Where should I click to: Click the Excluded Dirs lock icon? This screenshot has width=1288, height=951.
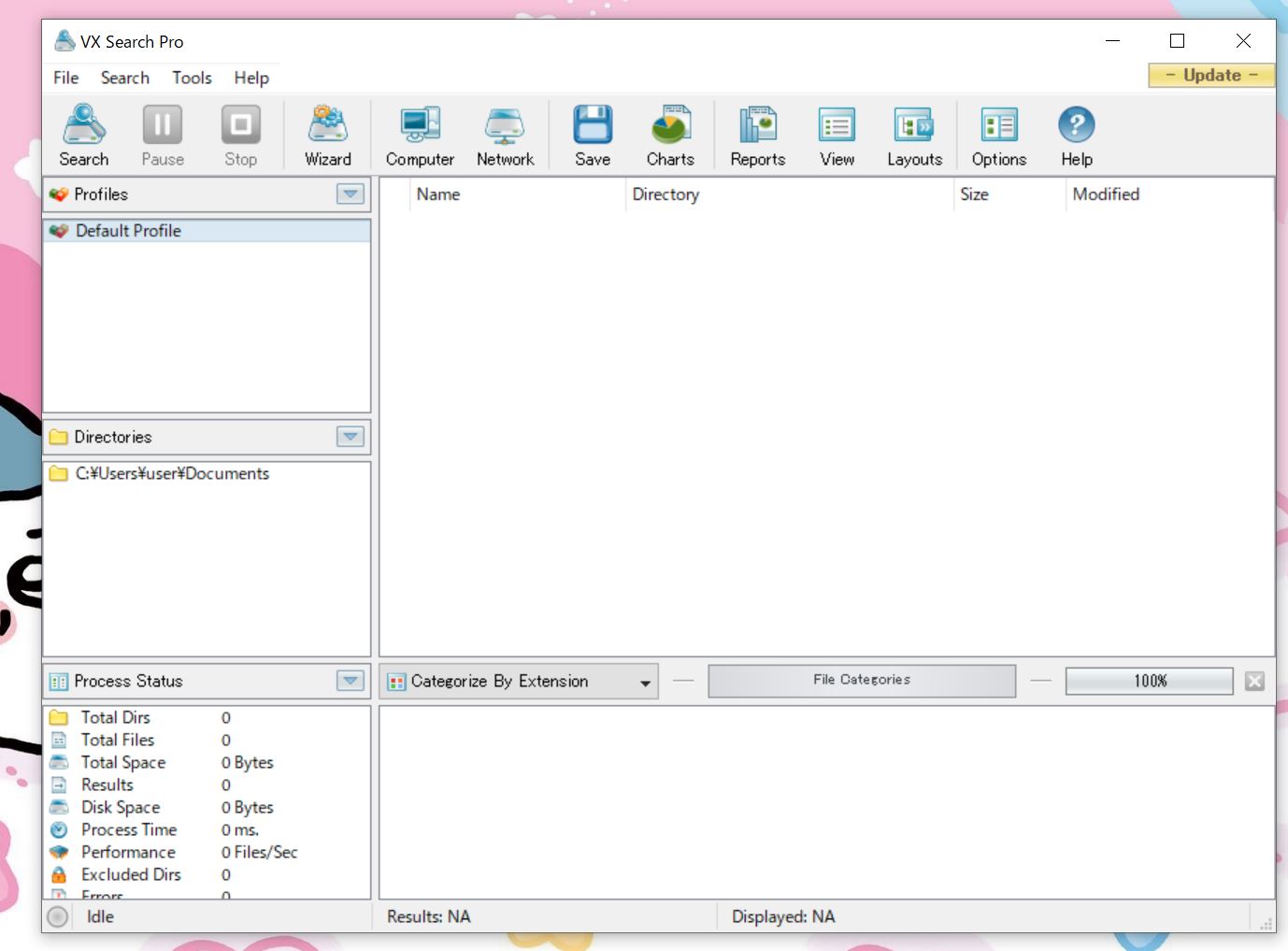(x=59, y=874)
